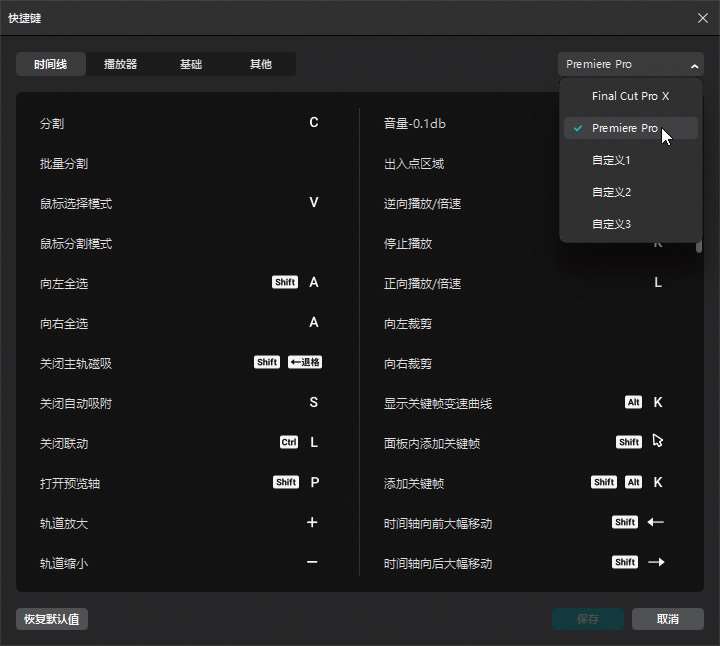Click left arrow icon for 时间轴向前大幅移动
The height and width of the screenshot is (646, 720).
656,523
